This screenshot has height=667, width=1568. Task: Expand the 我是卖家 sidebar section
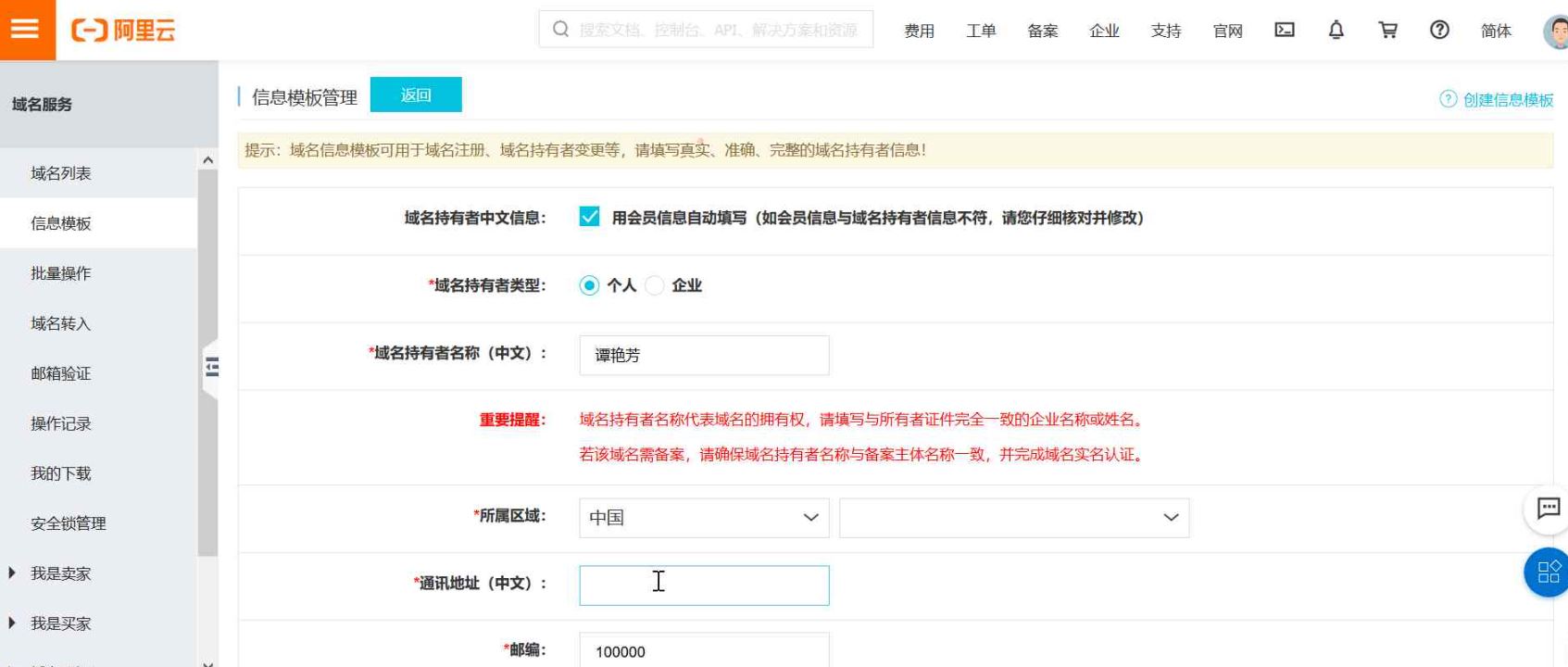click(x=60, y=573)
